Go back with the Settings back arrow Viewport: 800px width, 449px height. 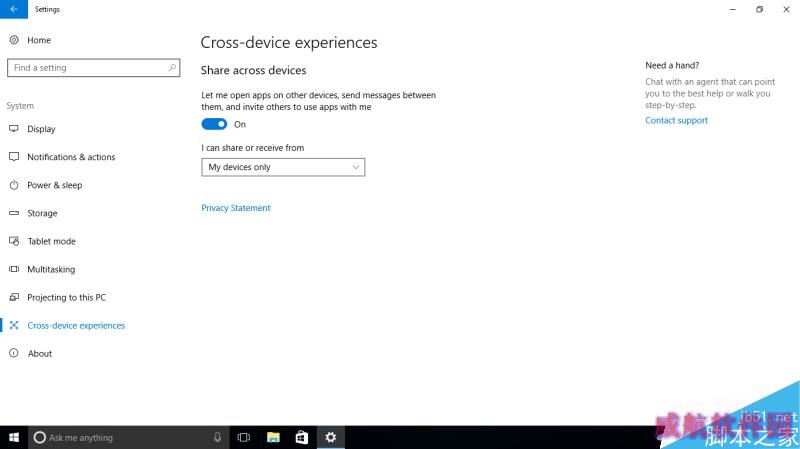[14, 9]
